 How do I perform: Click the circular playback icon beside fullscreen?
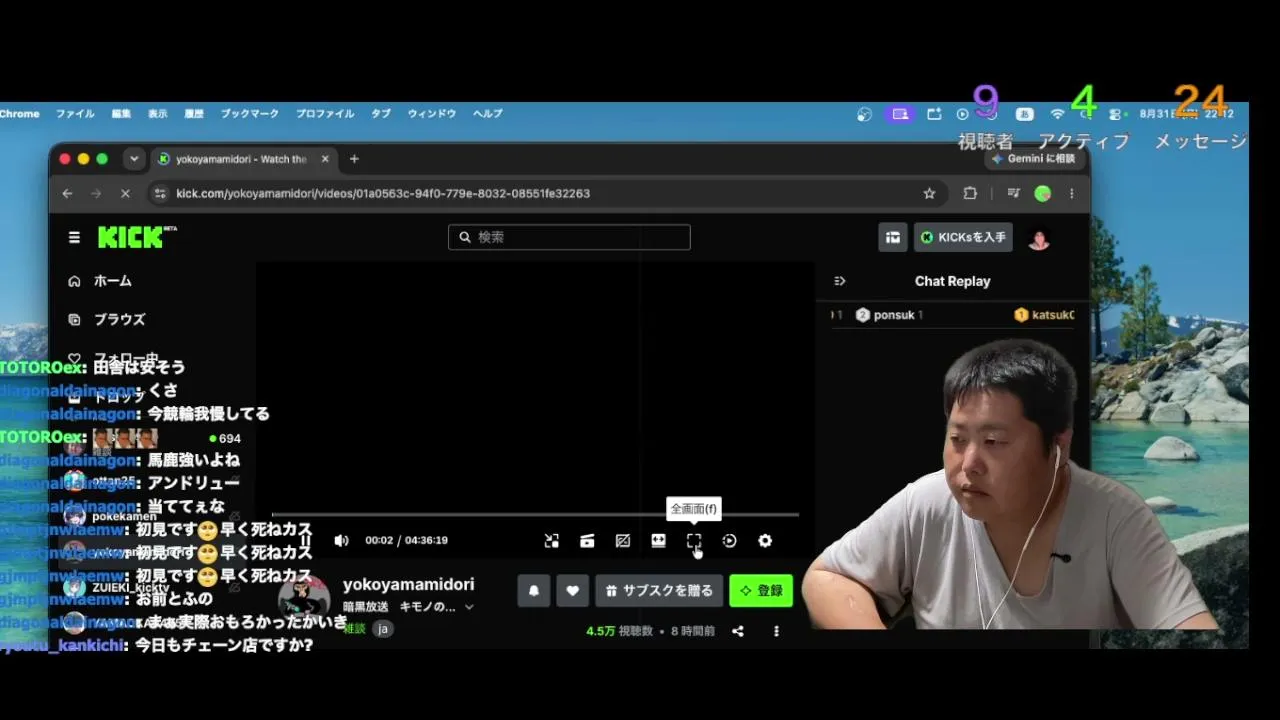tap(729, 541)
